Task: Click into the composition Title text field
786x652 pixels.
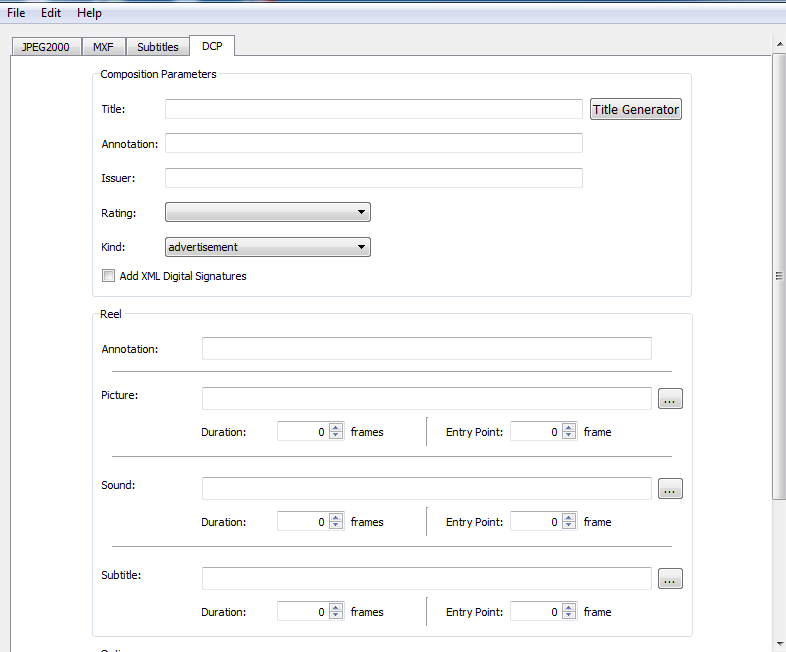Action: coord(373,109)
